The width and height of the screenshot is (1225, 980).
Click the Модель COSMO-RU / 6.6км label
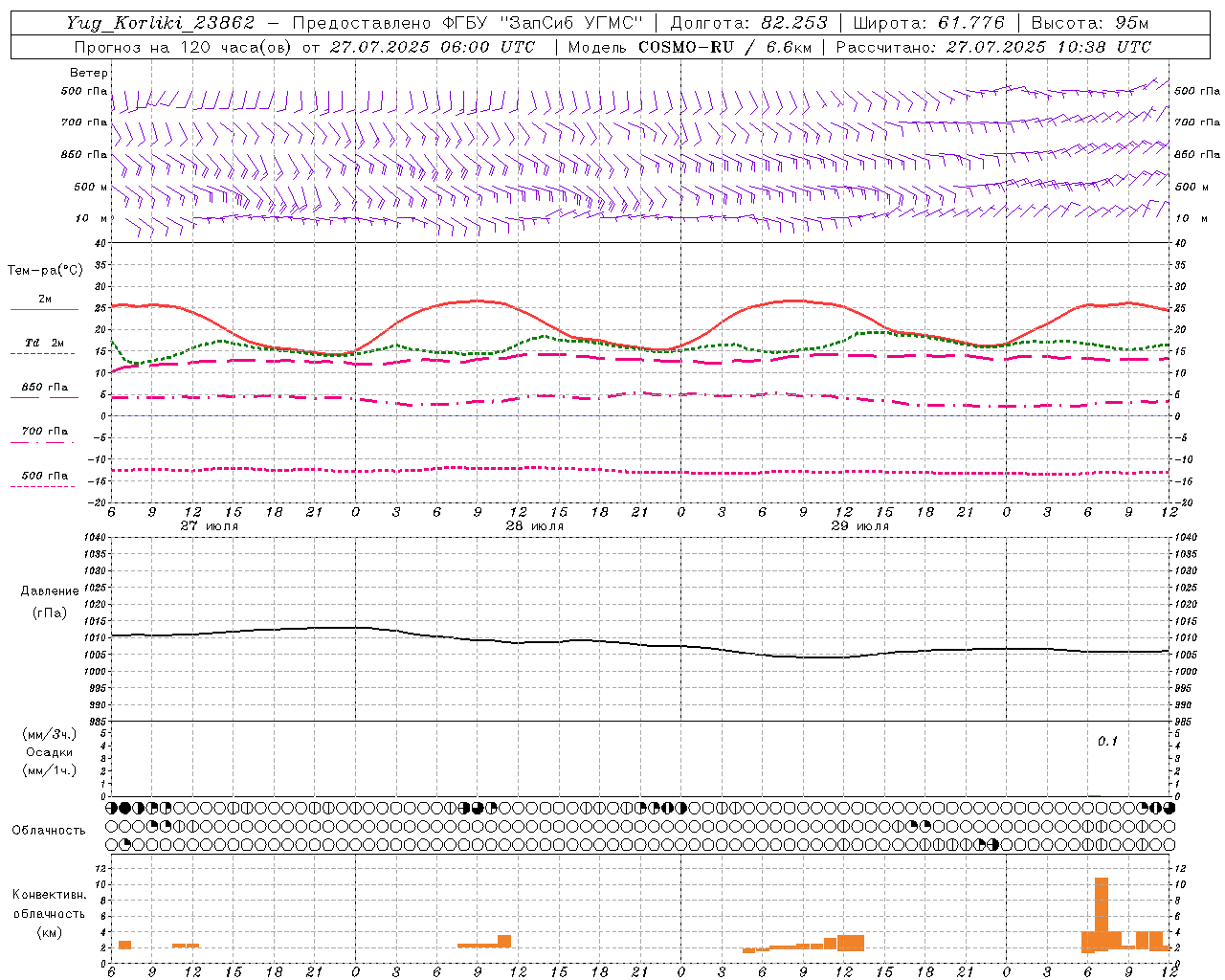pos(690,47)
